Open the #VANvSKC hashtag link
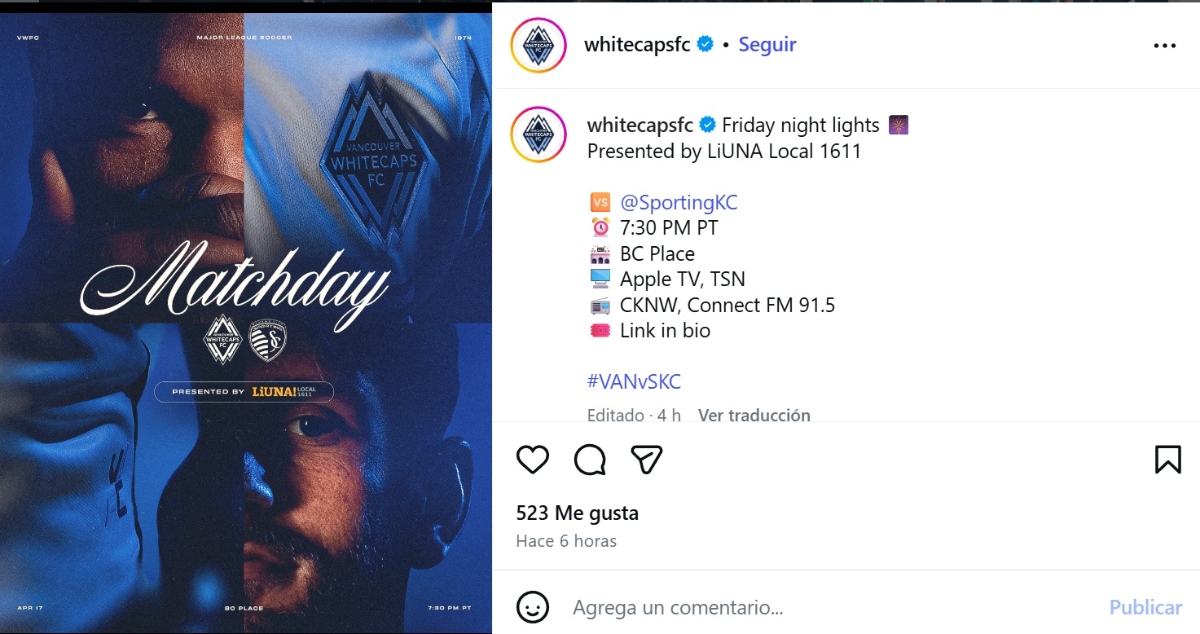 634,381
